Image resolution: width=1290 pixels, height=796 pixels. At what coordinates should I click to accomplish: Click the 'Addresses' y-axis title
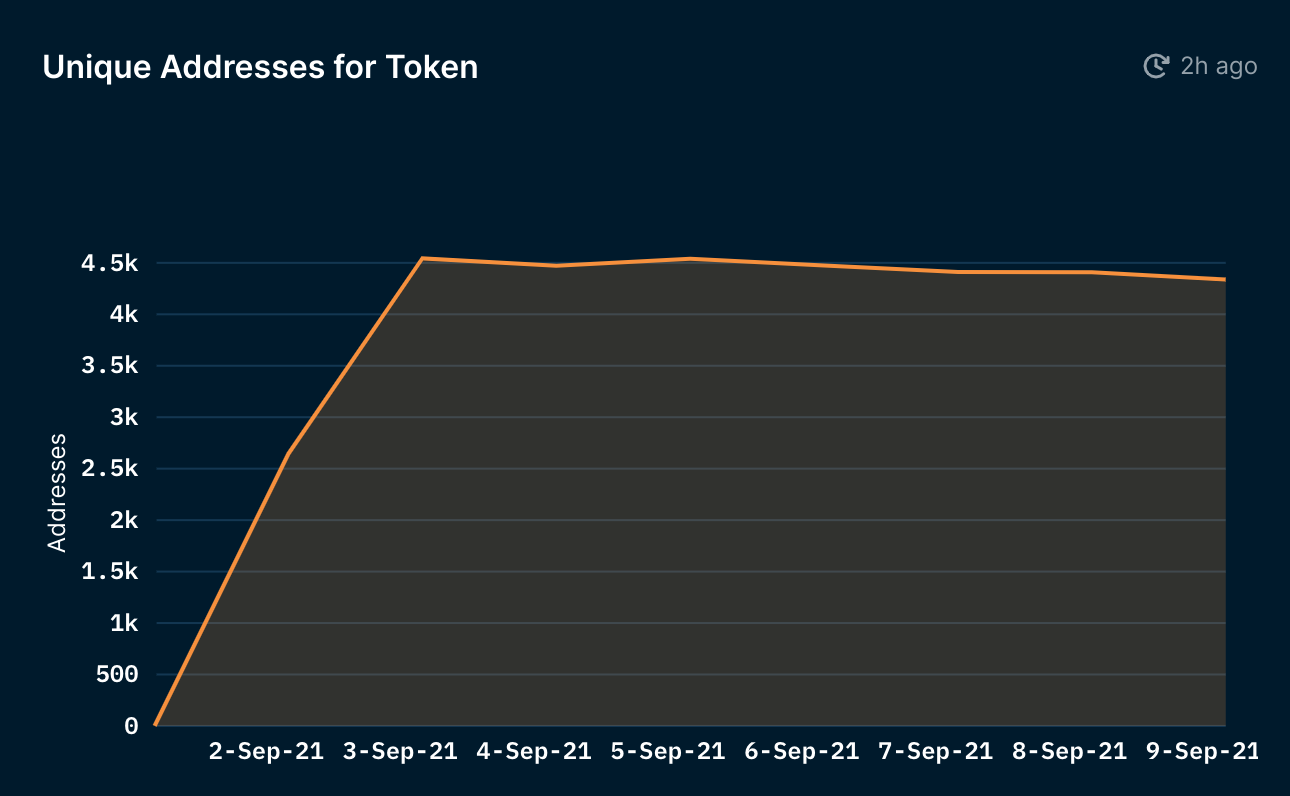pyautogui.click(x=57, y=492)
